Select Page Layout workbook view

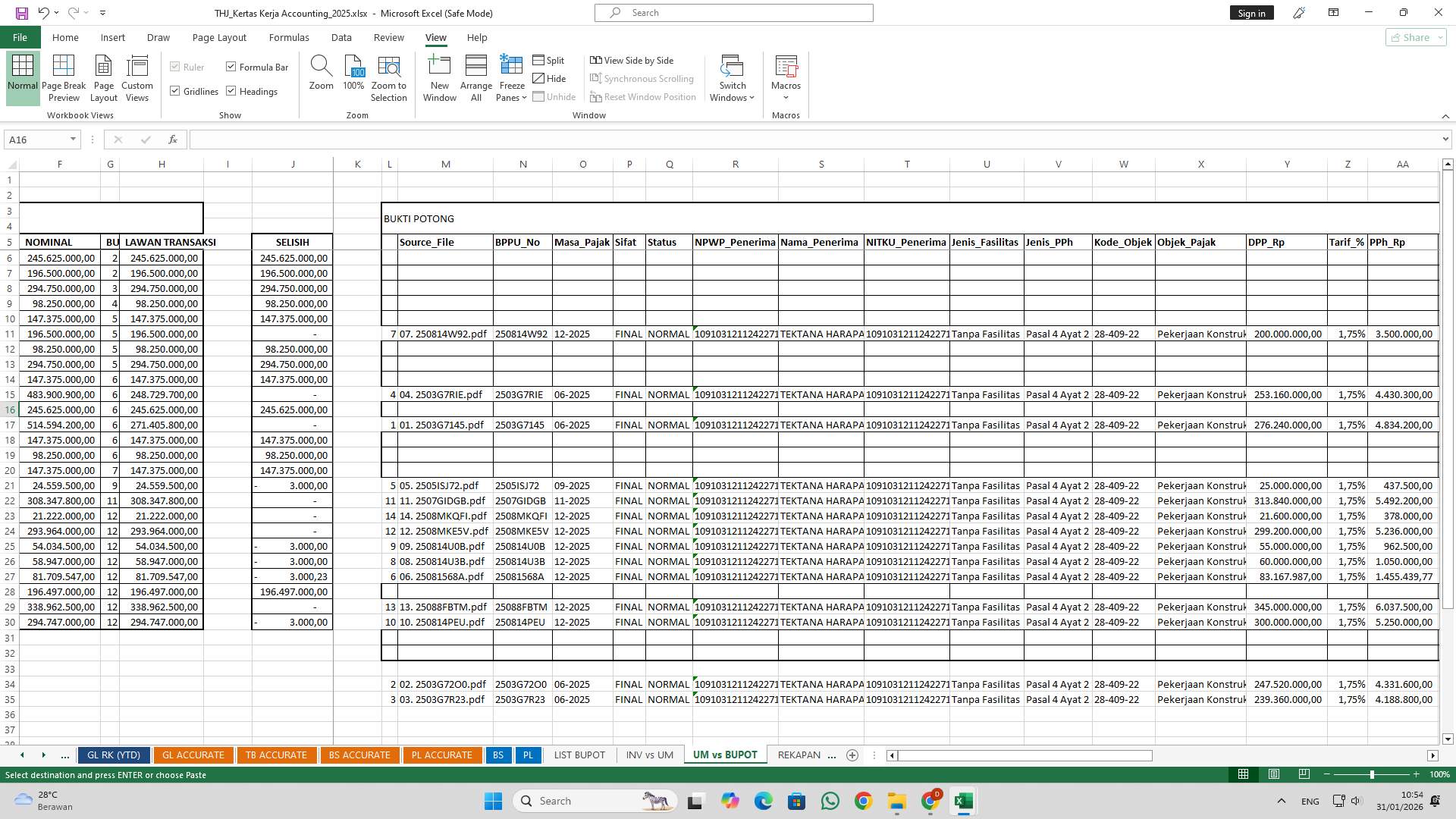104,76
